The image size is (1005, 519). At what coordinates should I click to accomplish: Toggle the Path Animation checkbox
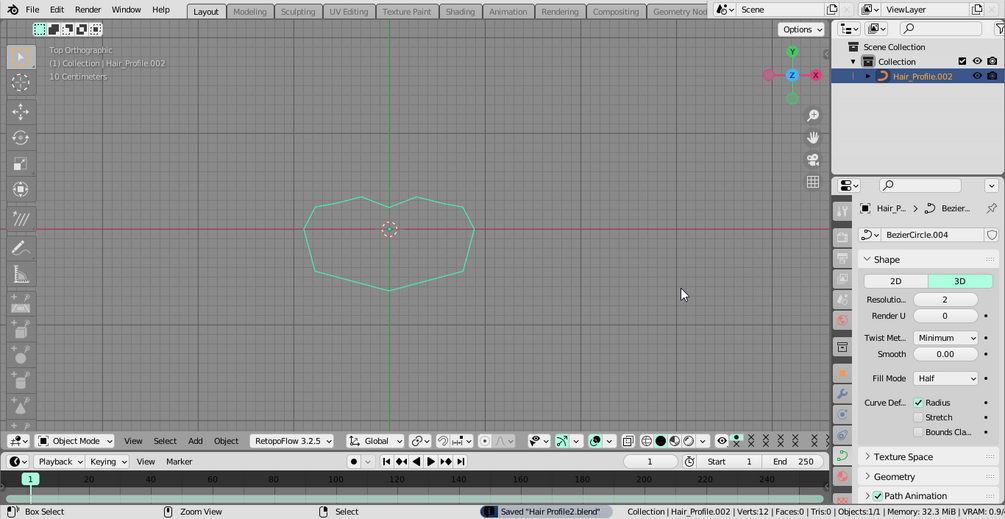pyautogui.click(x=877, y=496)
